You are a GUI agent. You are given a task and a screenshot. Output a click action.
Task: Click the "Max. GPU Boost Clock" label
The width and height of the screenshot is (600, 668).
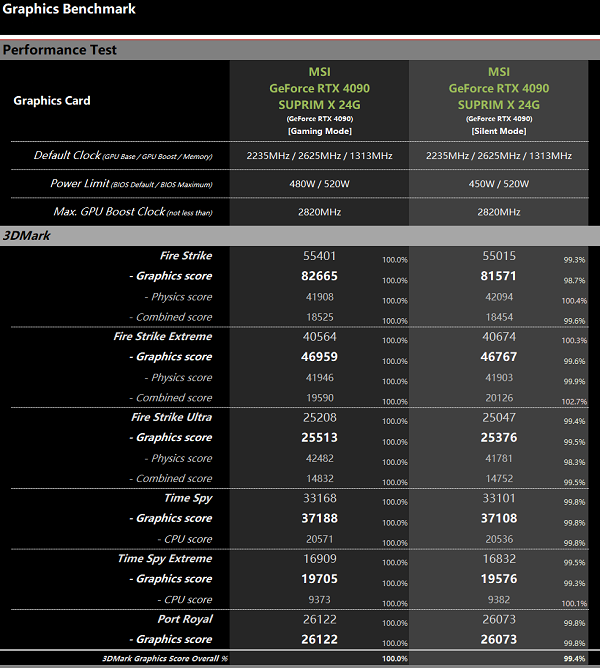pos(133,212)
